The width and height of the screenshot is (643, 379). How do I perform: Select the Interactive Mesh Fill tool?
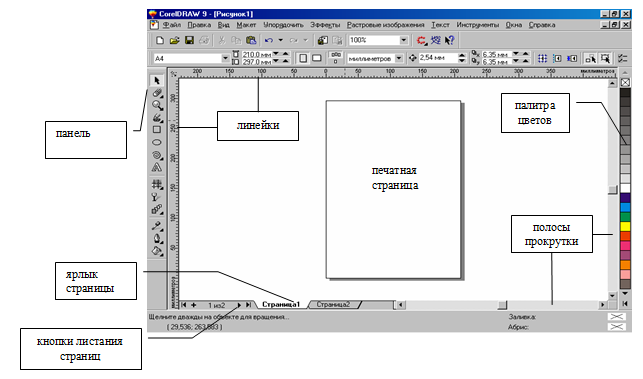click(157, 184)
